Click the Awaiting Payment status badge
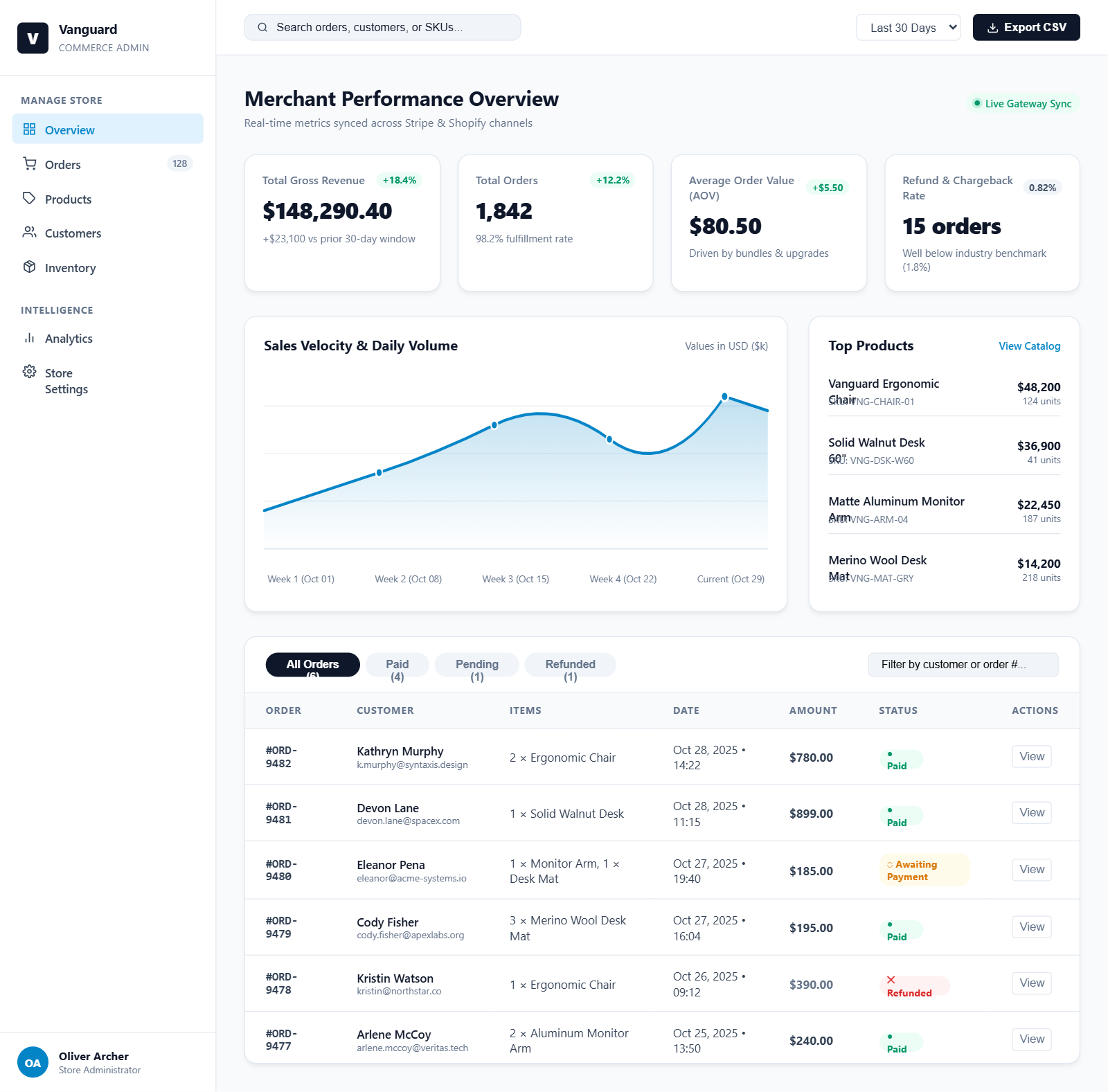This screenshot has width=1108, height=1092. click(924, 870)
